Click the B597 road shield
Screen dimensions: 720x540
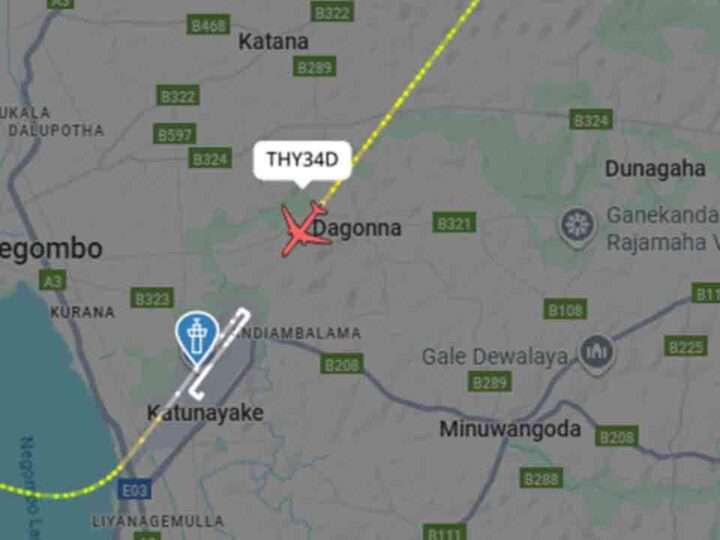pos(174,134)
